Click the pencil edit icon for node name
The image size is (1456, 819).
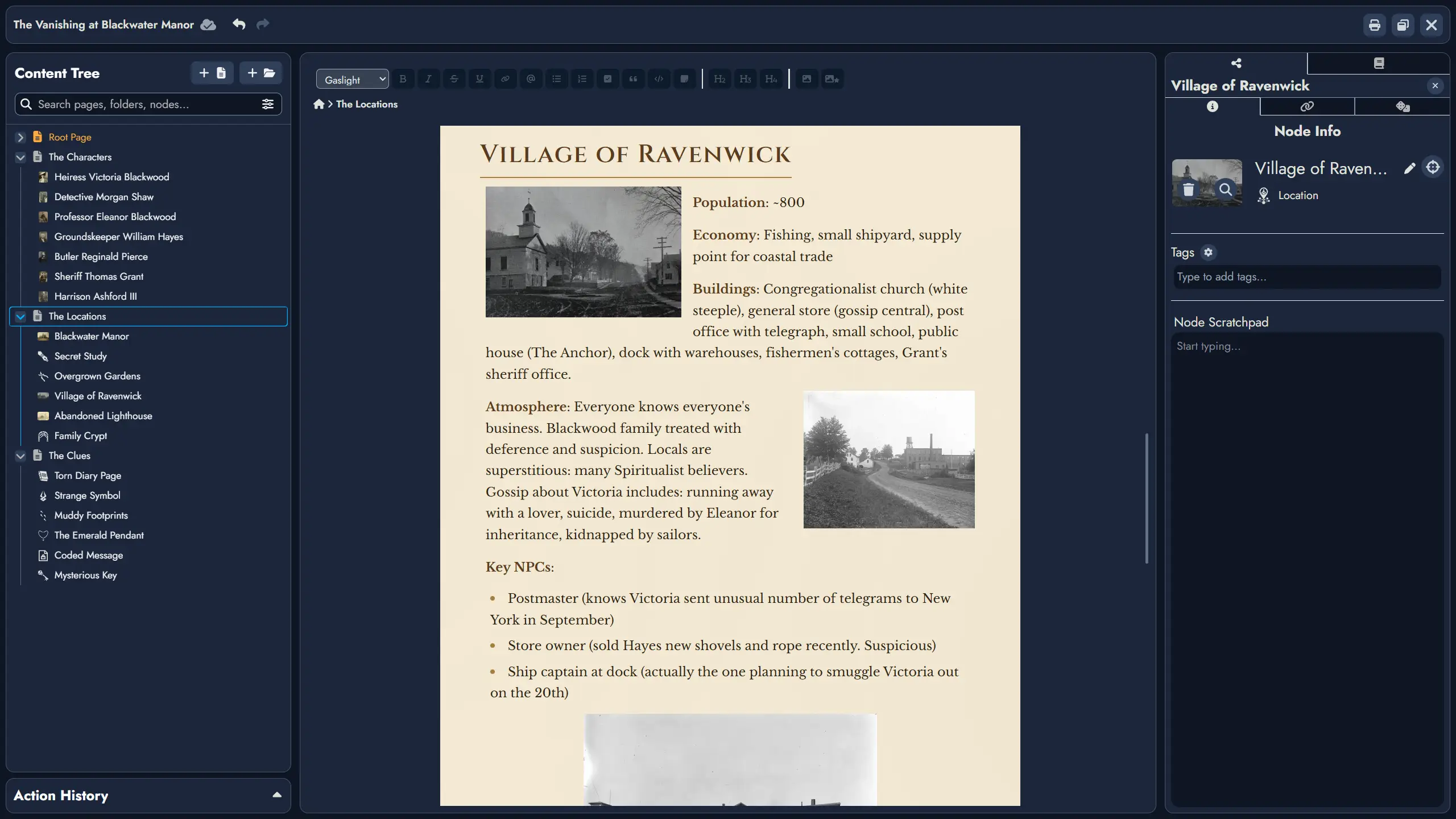1409,168
